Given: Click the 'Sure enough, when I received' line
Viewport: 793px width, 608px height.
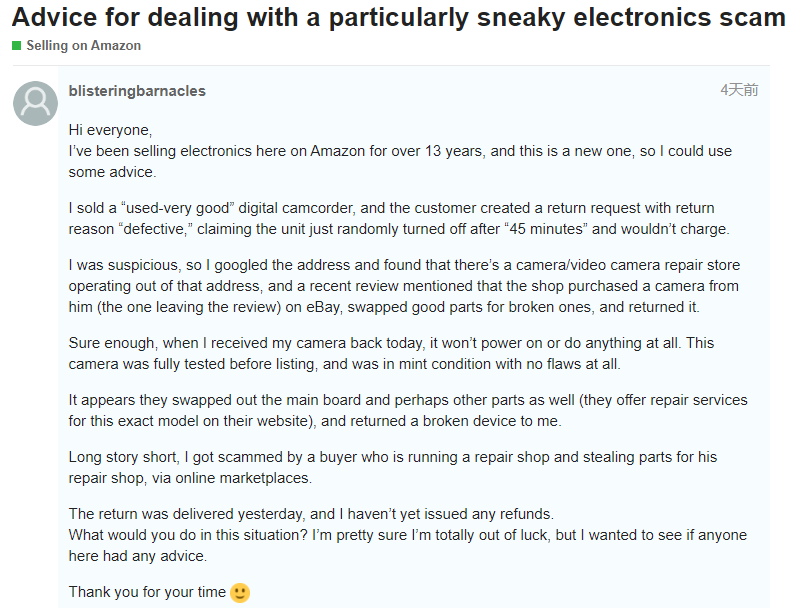Looking at the screenshot, I should (x=391, y=343).
